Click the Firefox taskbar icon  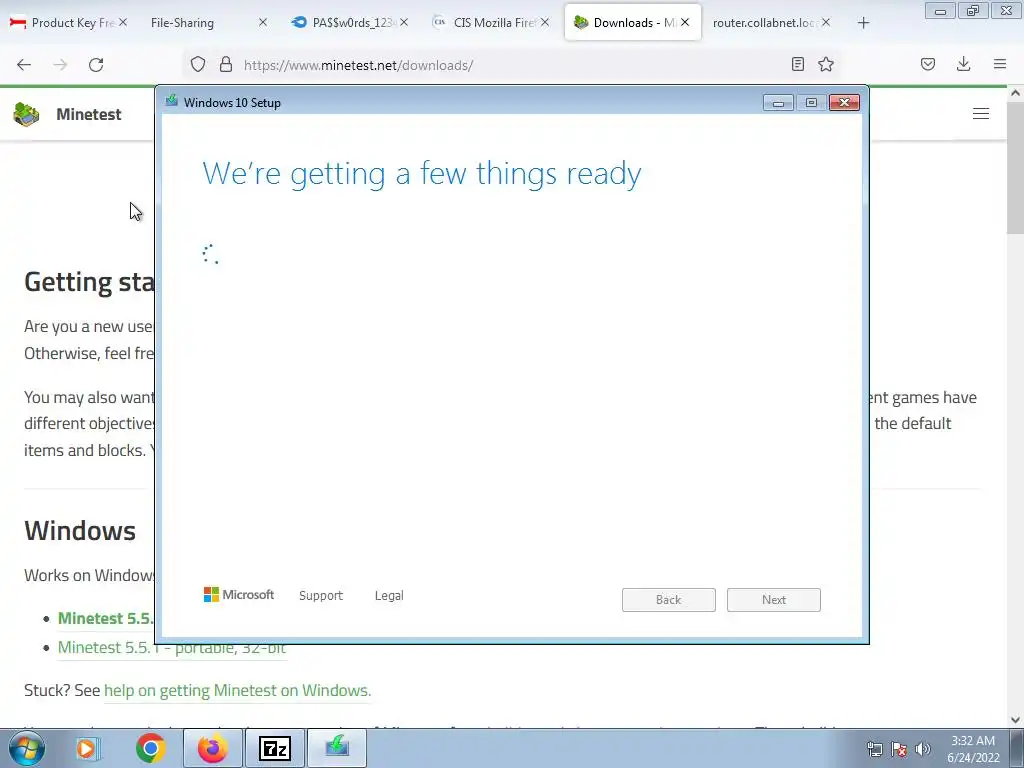[x=212, y=748]
